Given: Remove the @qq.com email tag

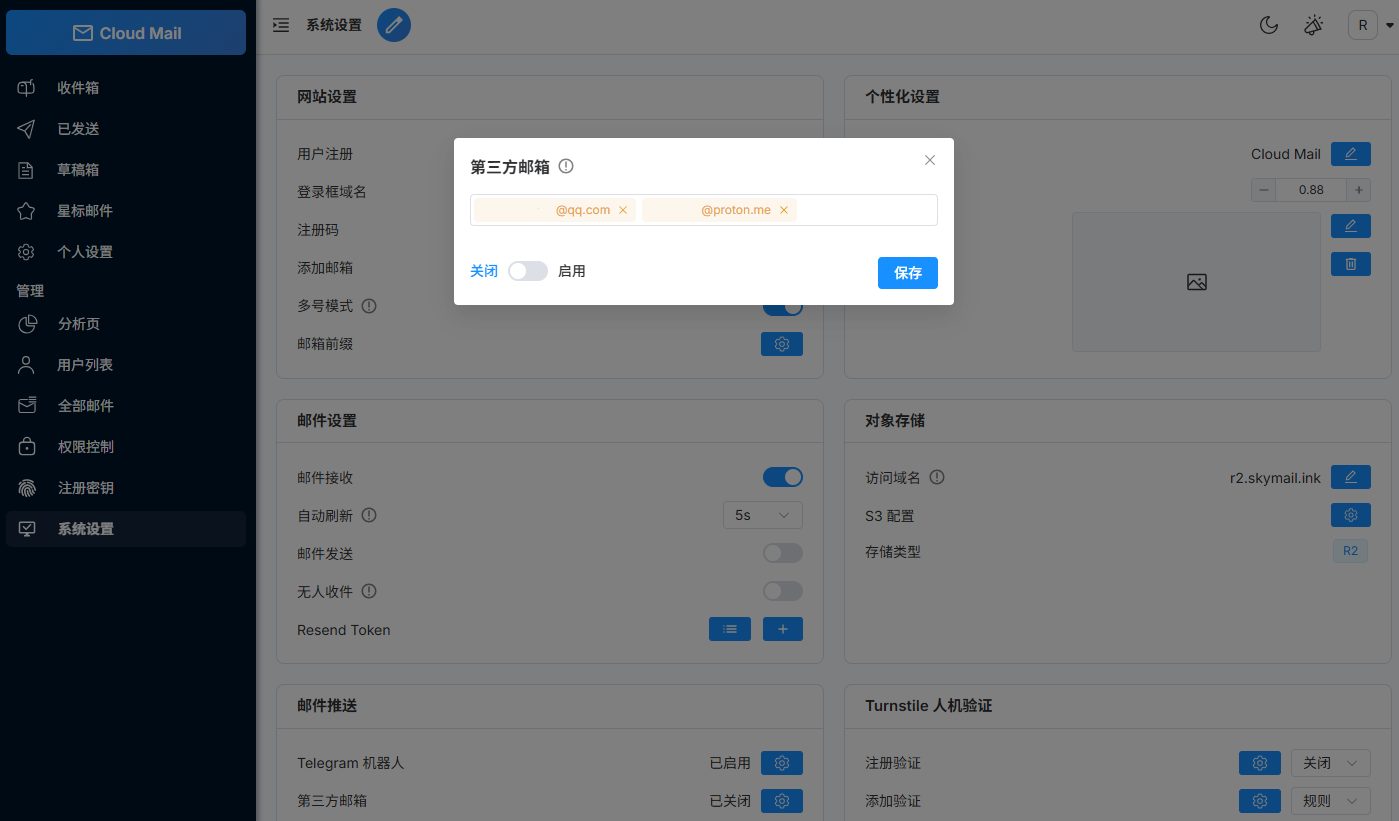Looking at the screenshot, I should pos(623,210).
